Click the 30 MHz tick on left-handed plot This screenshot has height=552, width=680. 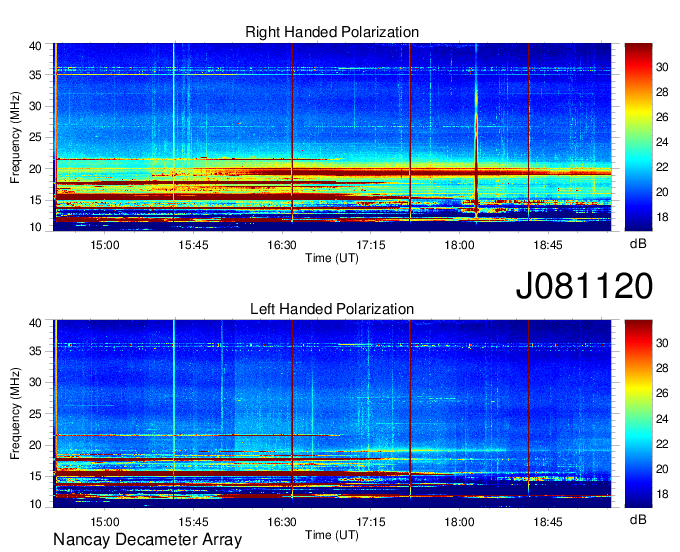[36, 382]
